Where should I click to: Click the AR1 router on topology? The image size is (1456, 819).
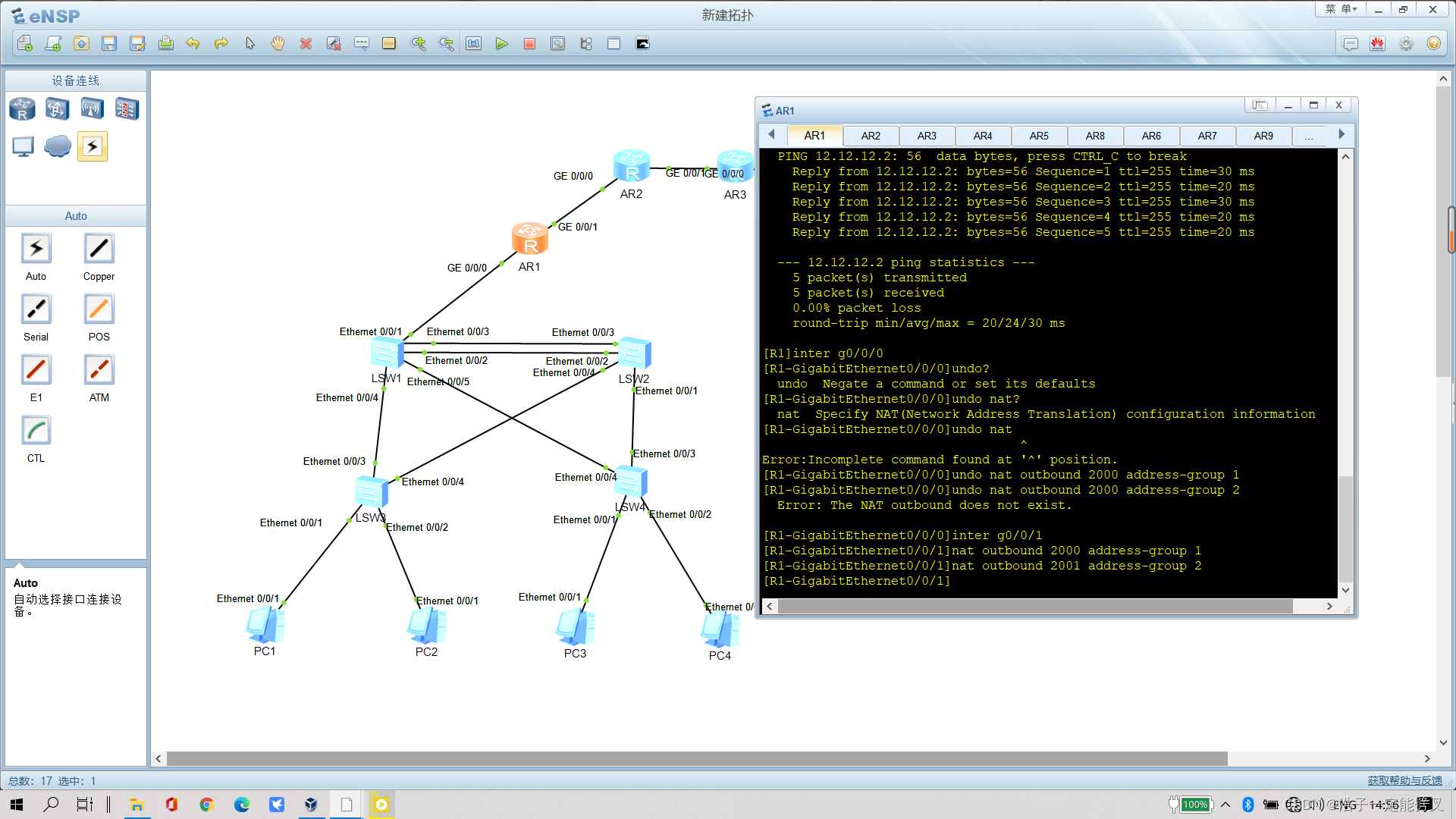point(529,239)
